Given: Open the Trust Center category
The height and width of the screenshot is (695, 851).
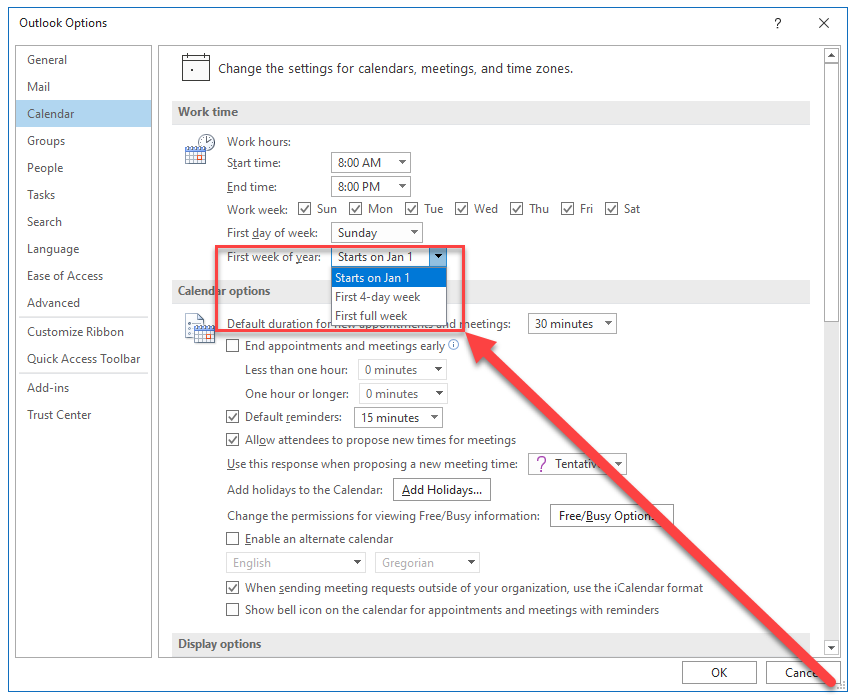Looking at the screenshot, I should click(x=84, y=415).
